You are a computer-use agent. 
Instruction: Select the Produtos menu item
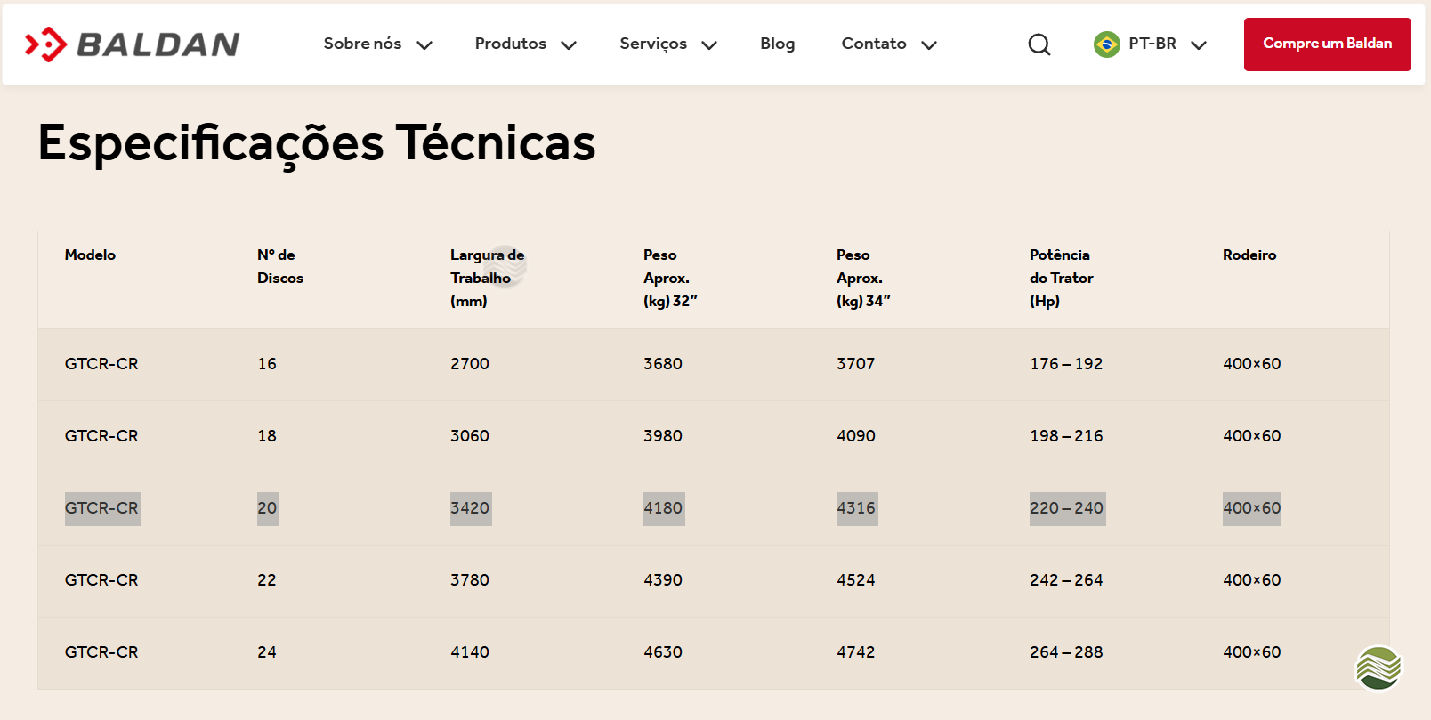click(510, 44)
